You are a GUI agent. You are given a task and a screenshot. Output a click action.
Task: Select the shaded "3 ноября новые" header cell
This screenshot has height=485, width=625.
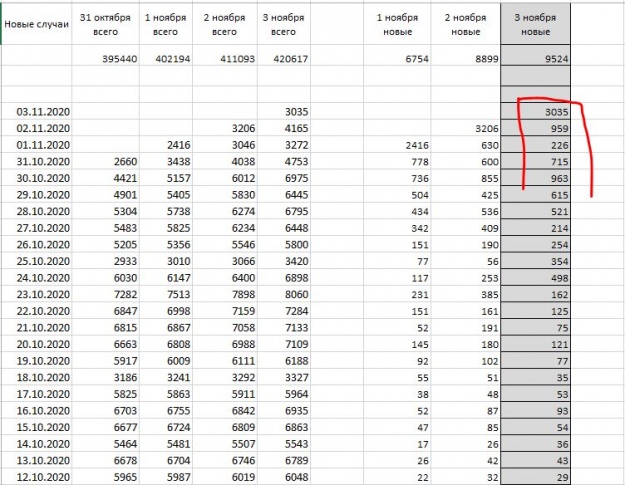(535, 24)
